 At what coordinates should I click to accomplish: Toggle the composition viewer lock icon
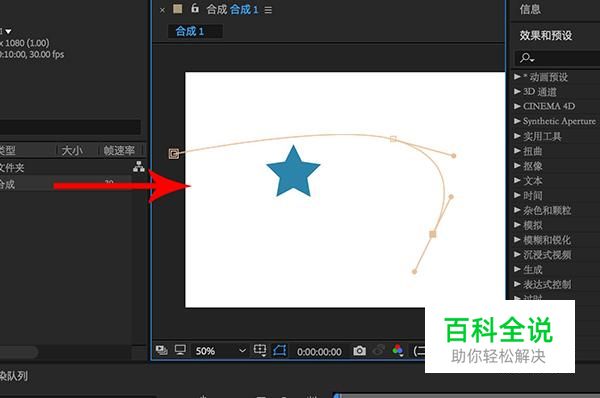click(195, 8)
